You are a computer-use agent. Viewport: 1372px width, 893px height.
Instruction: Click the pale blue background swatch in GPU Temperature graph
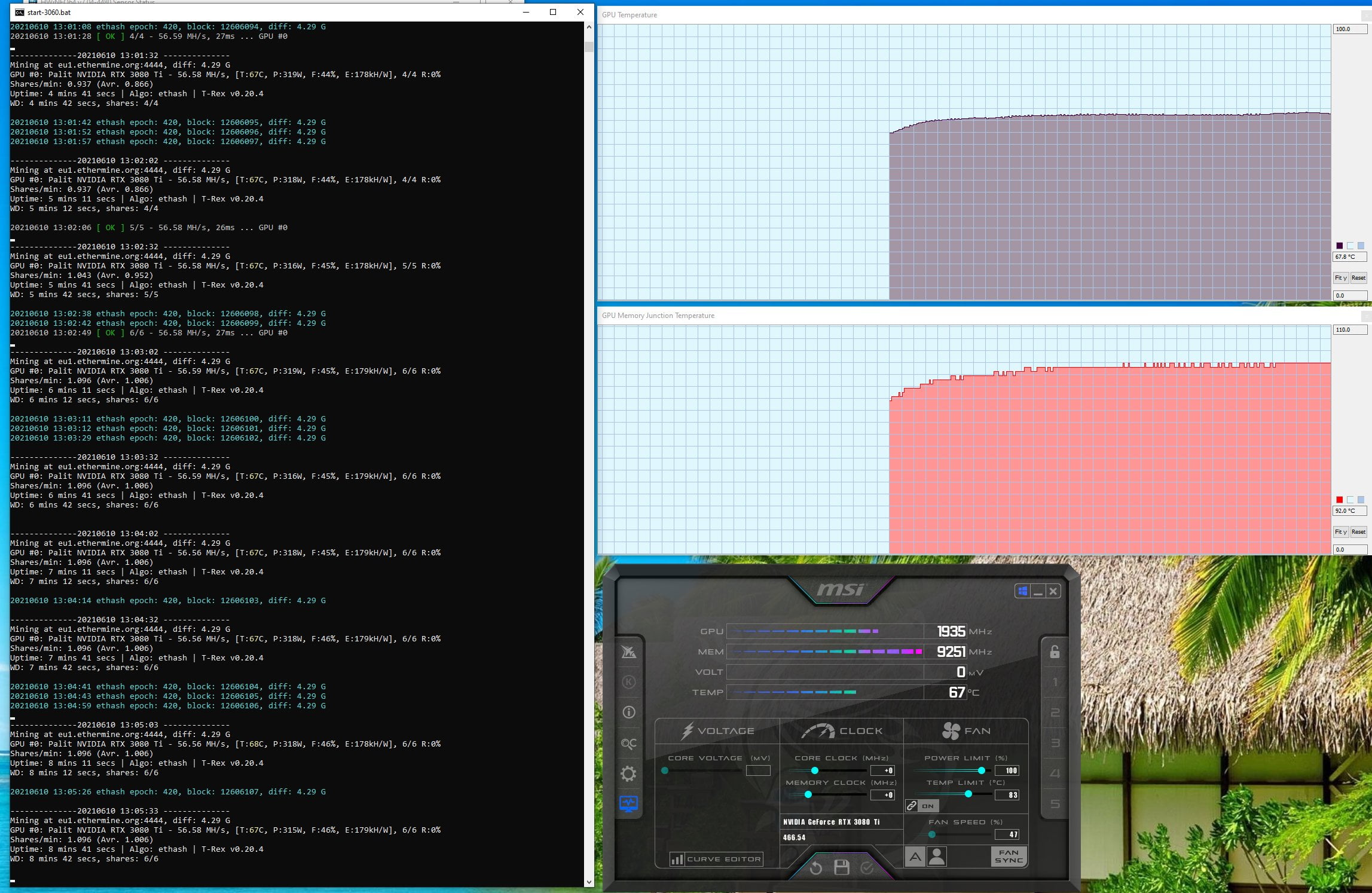pos(1350,246)
